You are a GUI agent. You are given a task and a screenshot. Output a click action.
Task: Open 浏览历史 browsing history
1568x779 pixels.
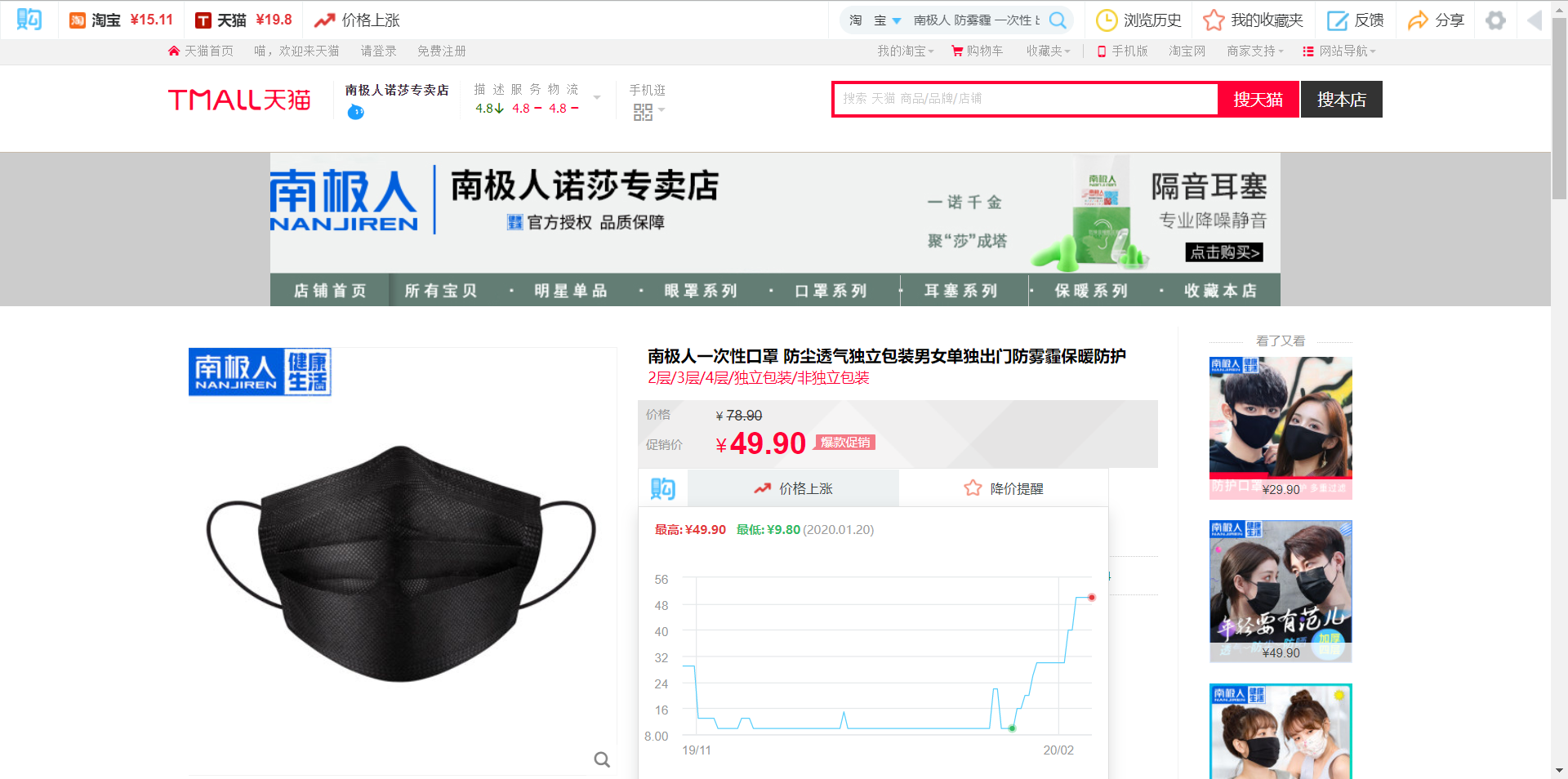pyautogui.click(x=1138, y=20)
